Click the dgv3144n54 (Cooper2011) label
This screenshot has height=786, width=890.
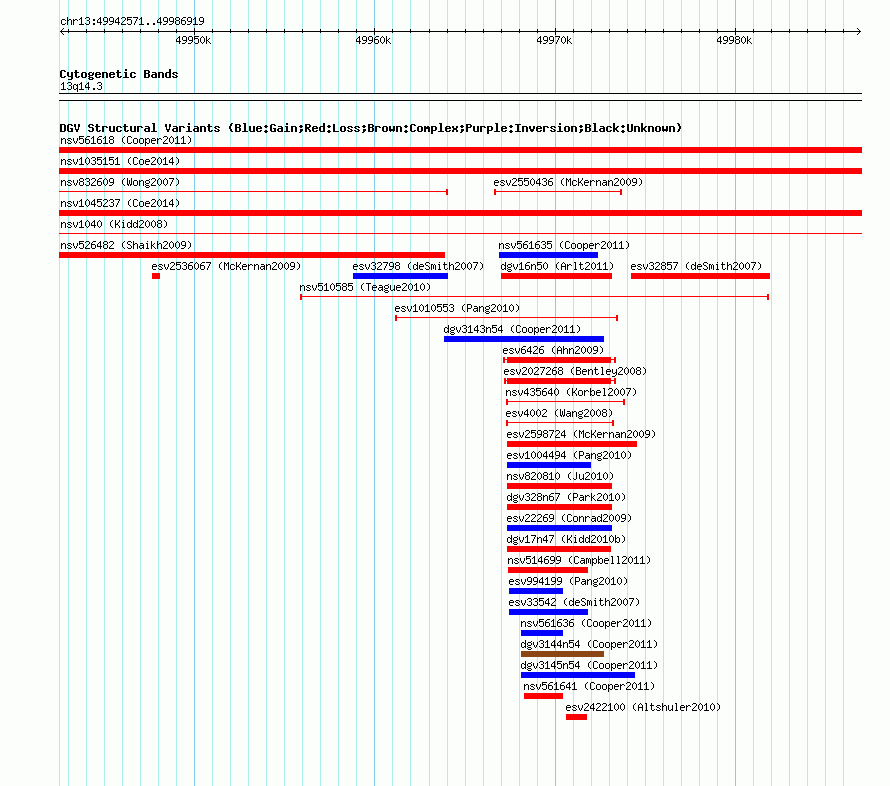(589, 644)
